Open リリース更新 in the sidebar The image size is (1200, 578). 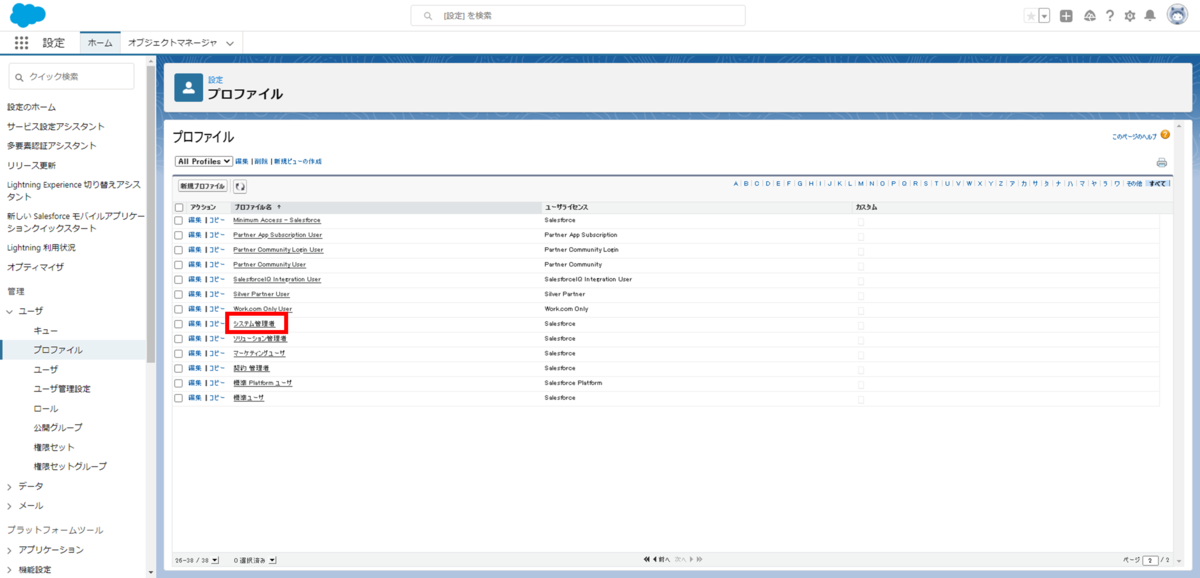[x=32, y=165]
